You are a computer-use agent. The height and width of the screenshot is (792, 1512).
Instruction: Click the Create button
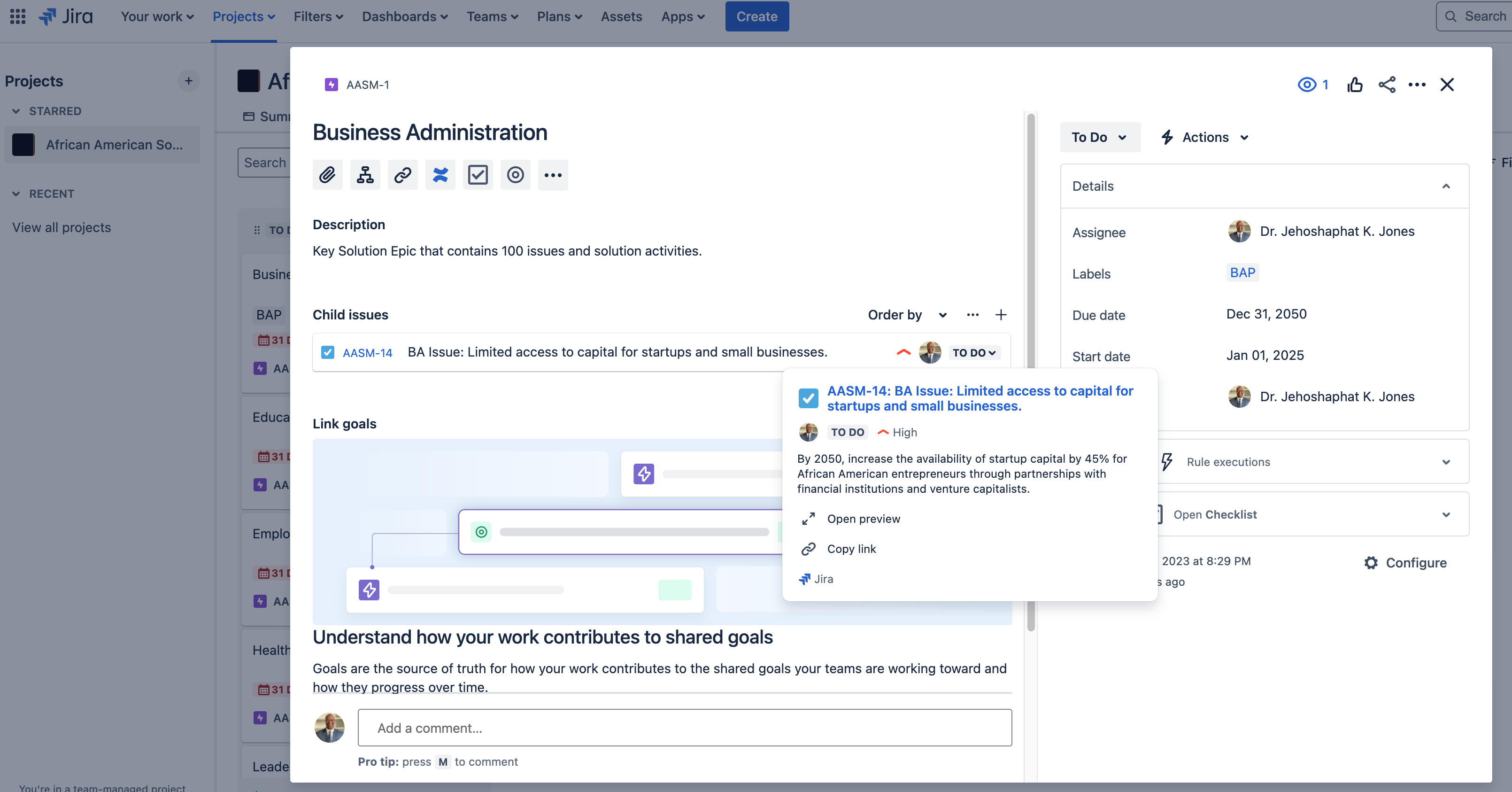757,16
